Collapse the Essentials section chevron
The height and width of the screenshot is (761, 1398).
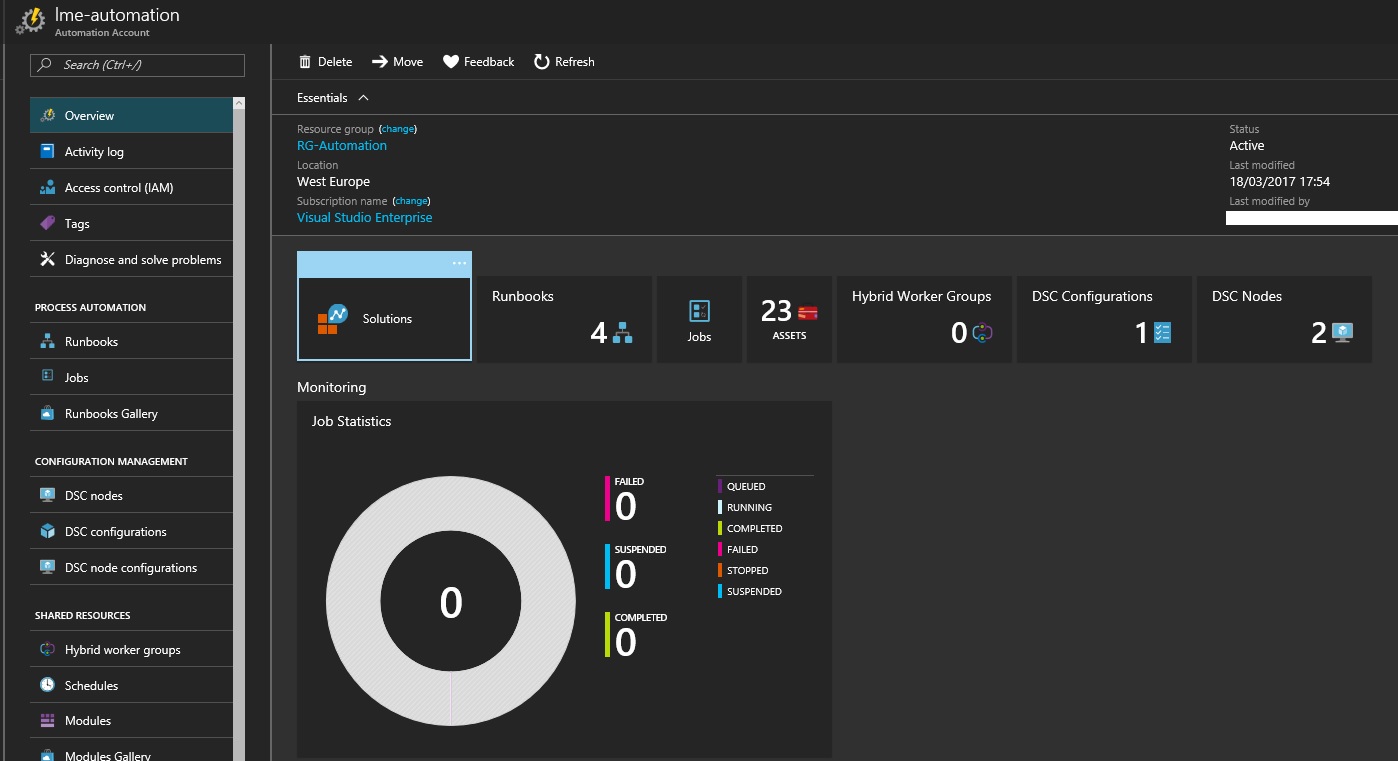363,98
